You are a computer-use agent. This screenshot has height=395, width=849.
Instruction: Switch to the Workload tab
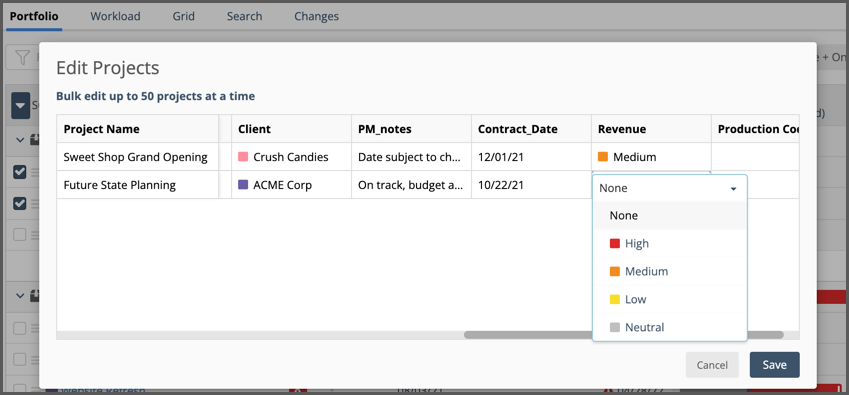pyautogui.click(x=115, y=16)
